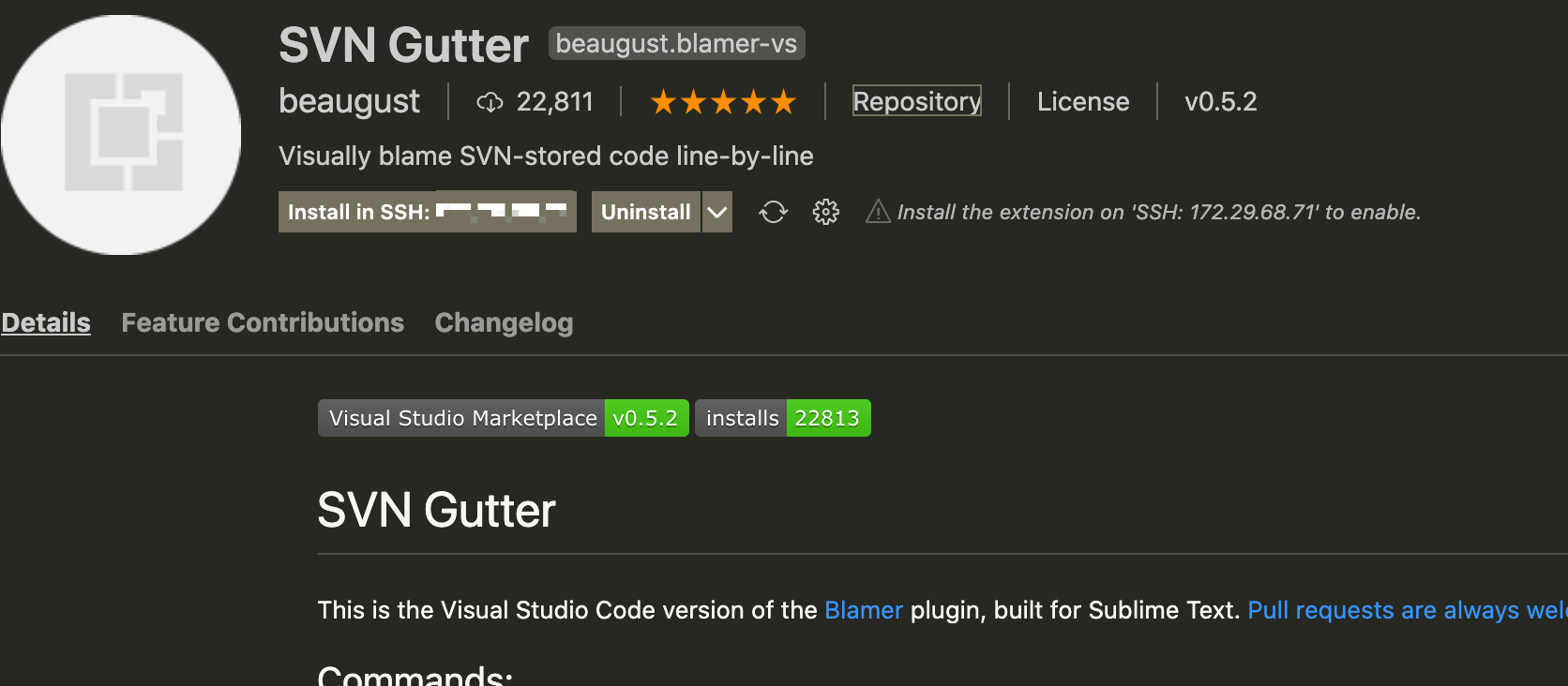Switch to the Changelog tab
Image resolution: width=1568 pixels, height=686 pixels.
[504, 322]
